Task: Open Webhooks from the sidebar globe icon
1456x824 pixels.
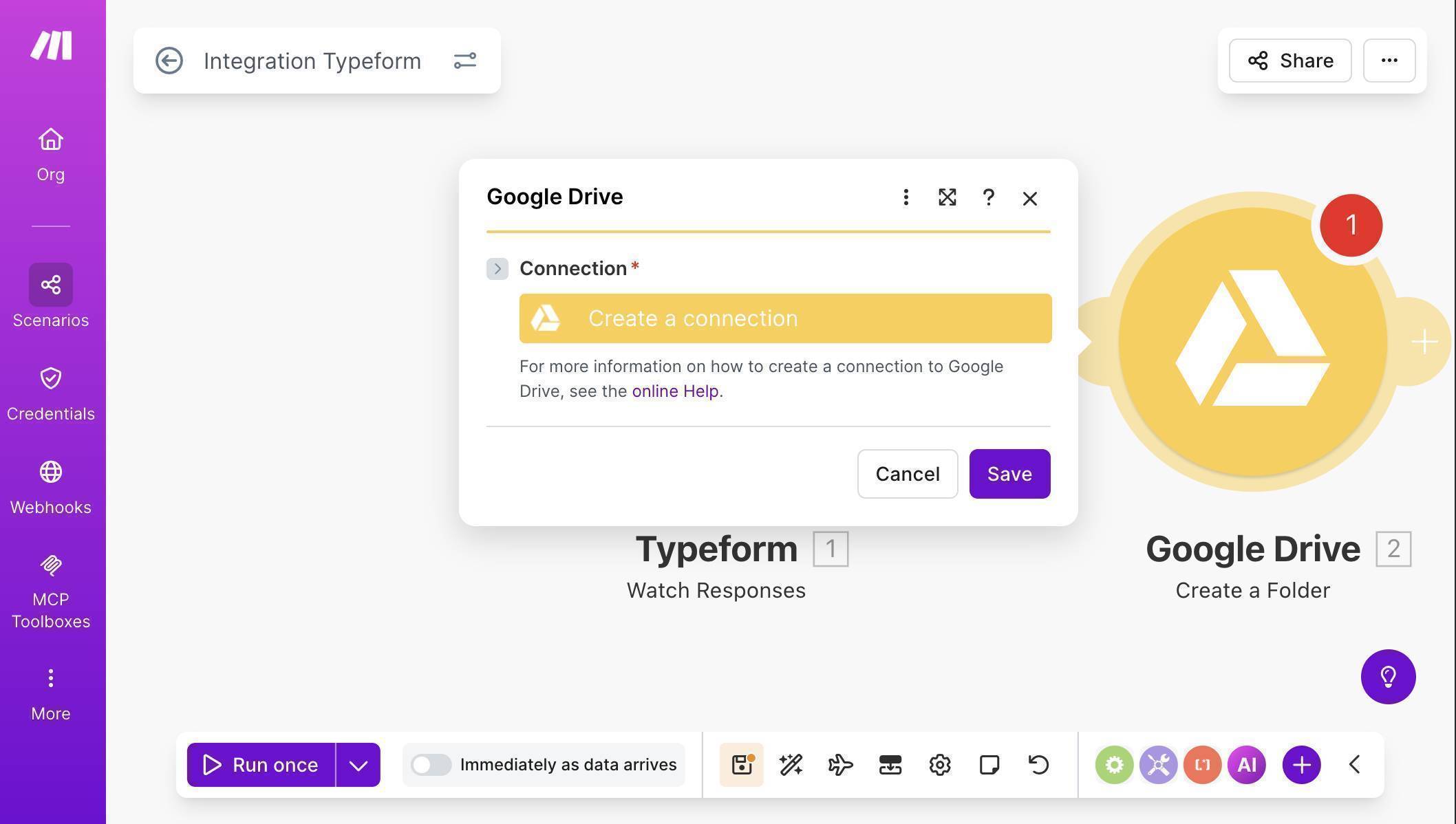Action: (50, 473)
